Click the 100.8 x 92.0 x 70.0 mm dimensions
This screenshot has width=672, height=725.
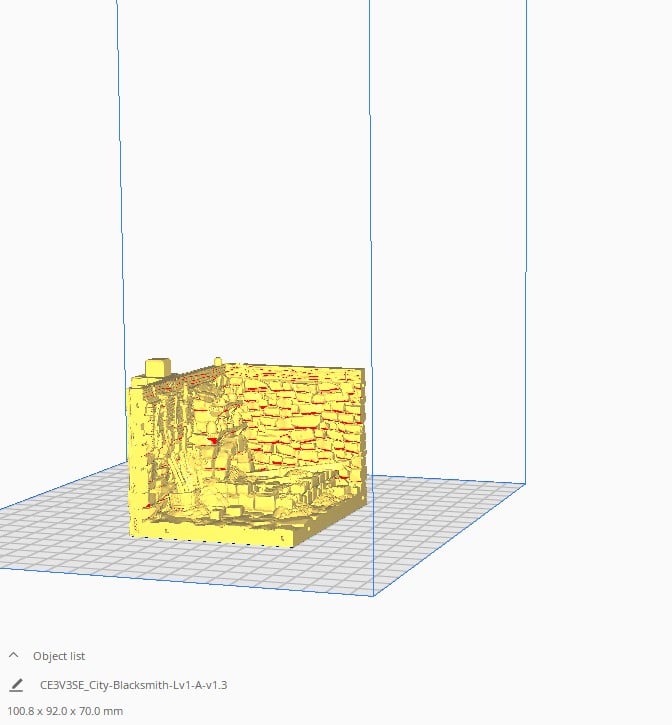tap(65, 711)
